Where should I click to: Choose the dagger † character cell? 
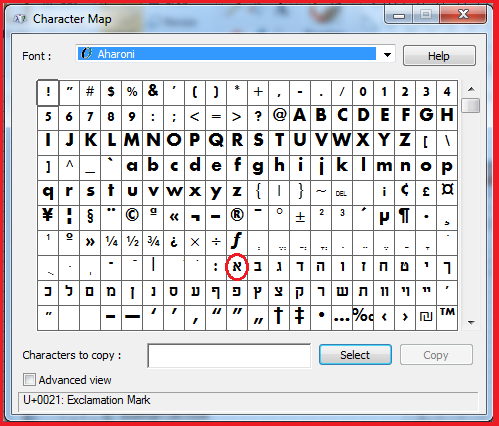click(279, 318)
